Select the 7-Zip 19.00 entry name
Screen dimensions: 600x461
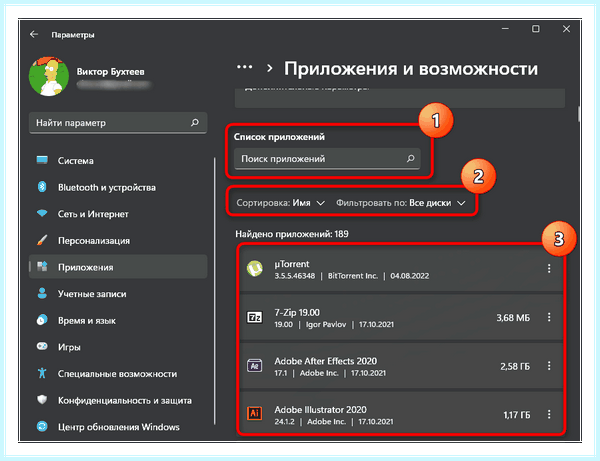click(x=297, y=313)
